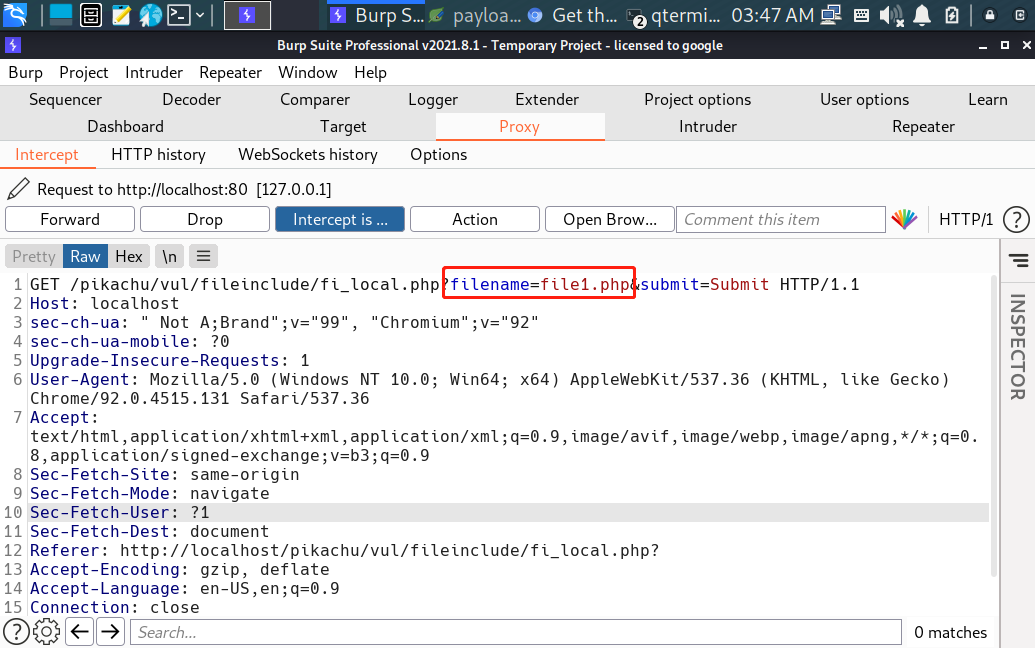The width and height of the screenshot is (1035, 648).
Task: Open the network connections tray icon
Action: pos(831,15)
